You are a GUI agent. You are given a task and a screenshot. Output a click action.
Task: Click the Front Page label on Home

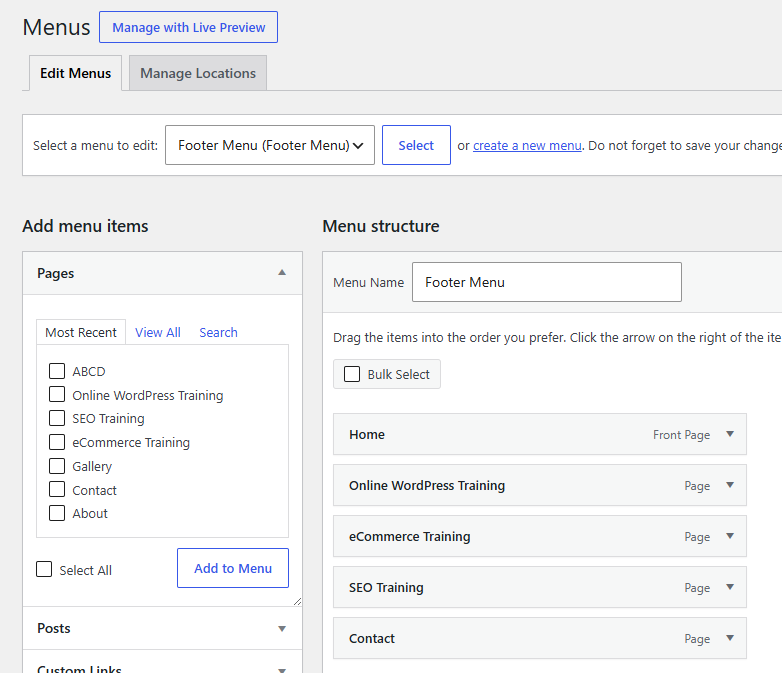(681, 435)
